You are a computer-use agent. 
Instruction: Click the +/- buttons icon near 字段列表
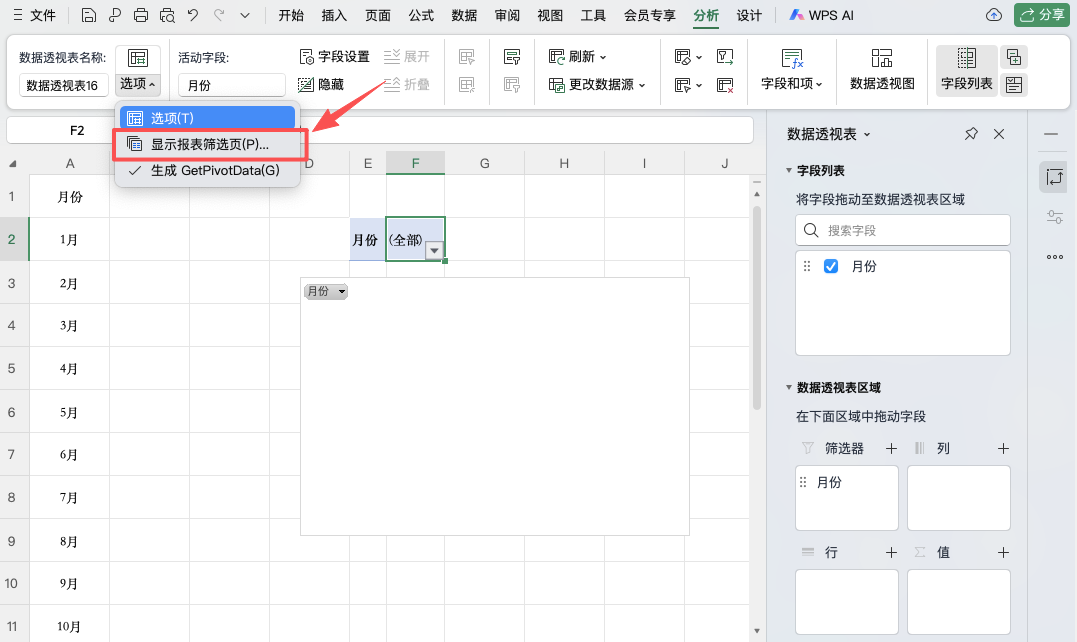click(1014, 58)
